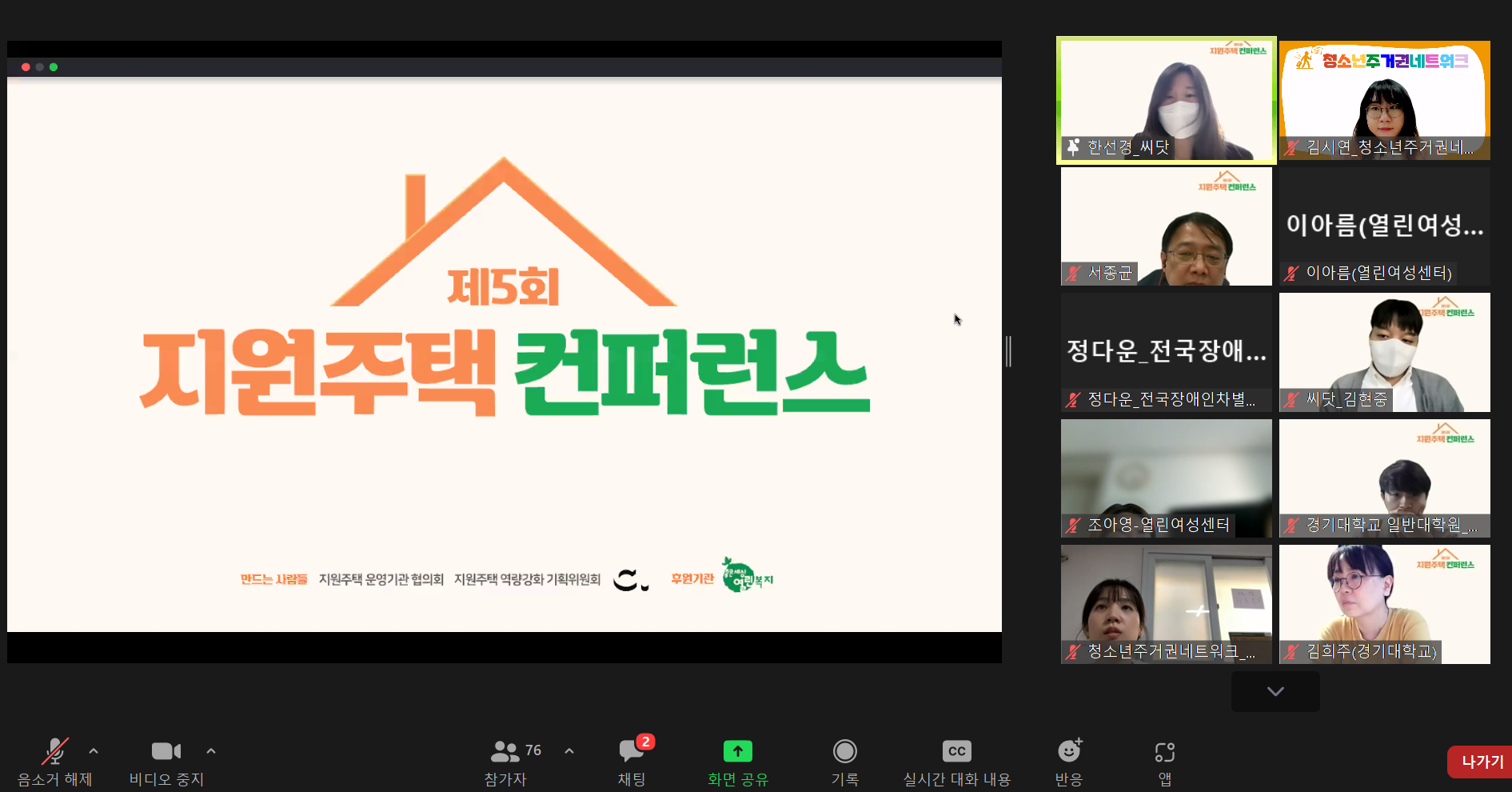Select 이아름(열린여성센터) participant tile

point(1385,226)
